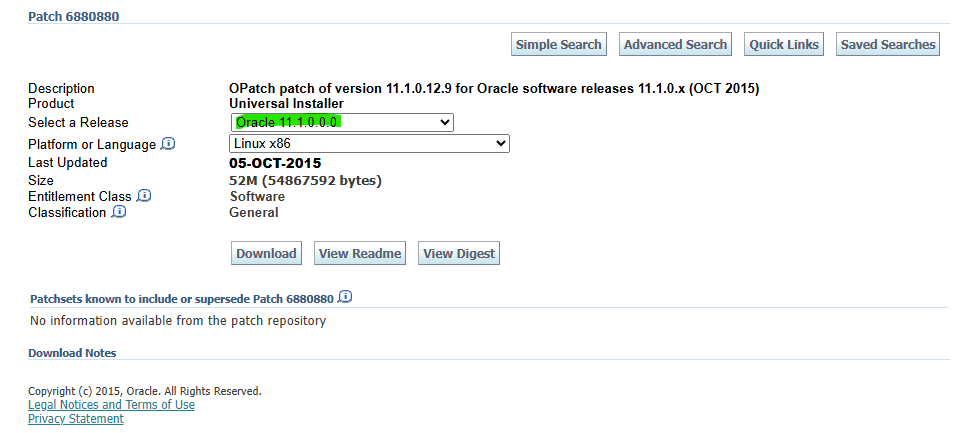The height and width of the screenshot is (433, 970).
Task: Click the Universal Installer product text
Action: click(286, 103)
